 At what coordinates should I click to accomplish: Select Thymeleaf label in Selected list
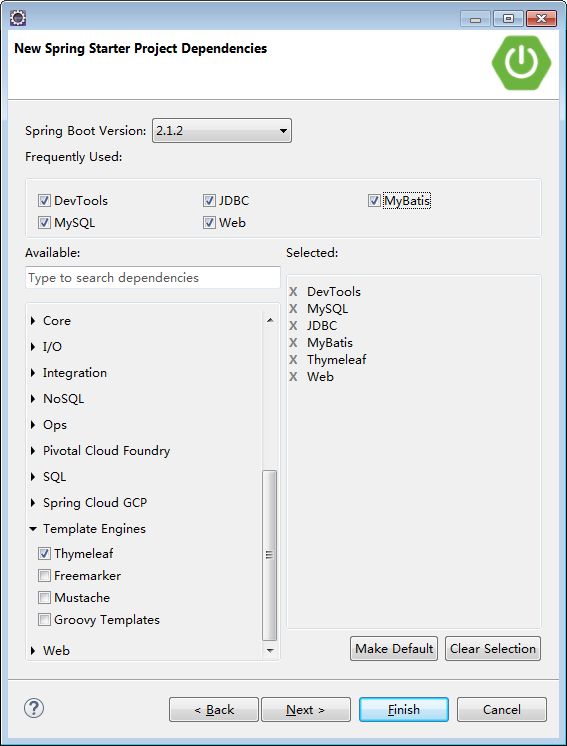(337, 360)
